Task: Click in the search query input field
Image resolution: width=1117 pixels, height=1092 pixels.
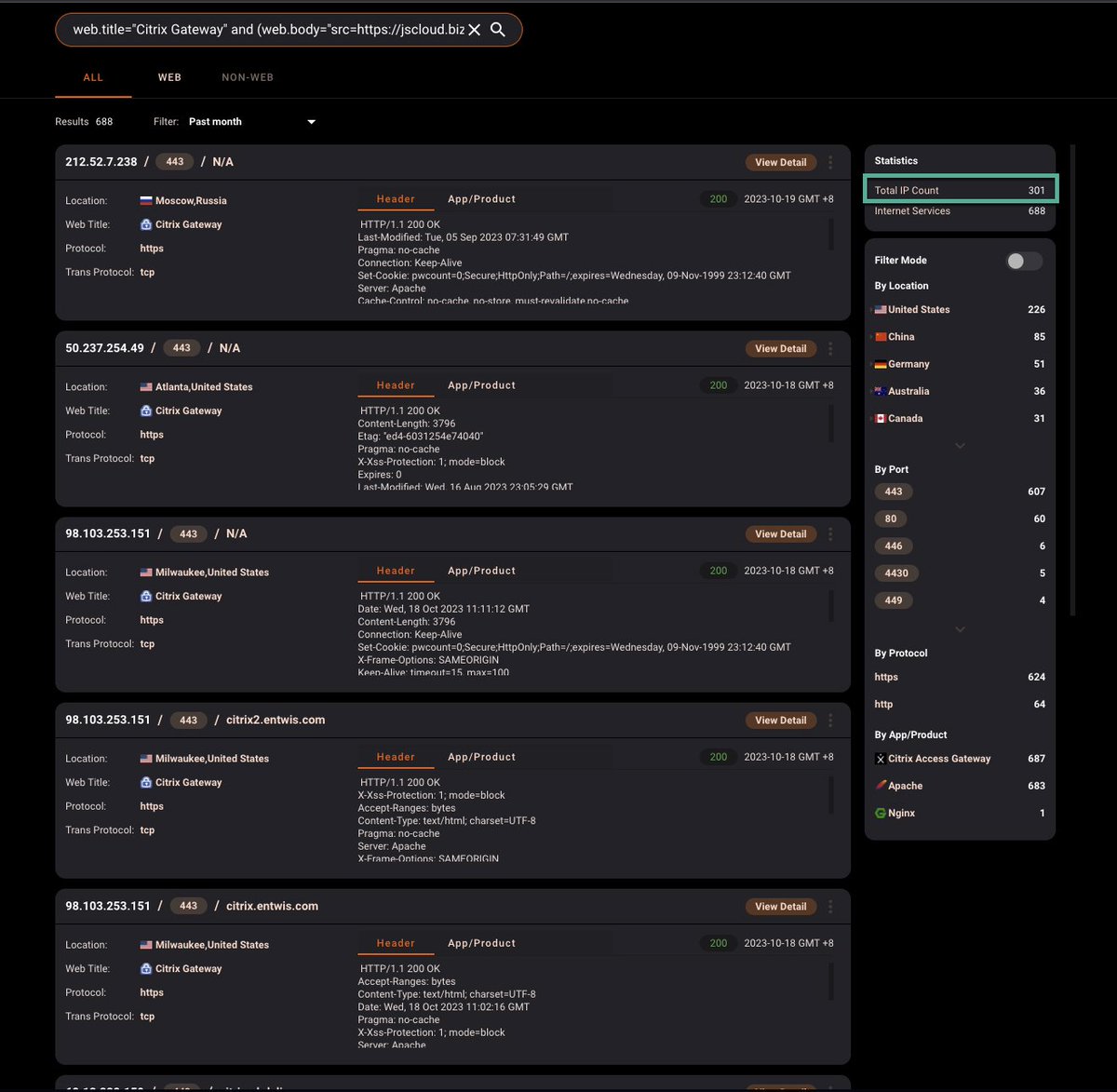Action: tap(268, 30)
